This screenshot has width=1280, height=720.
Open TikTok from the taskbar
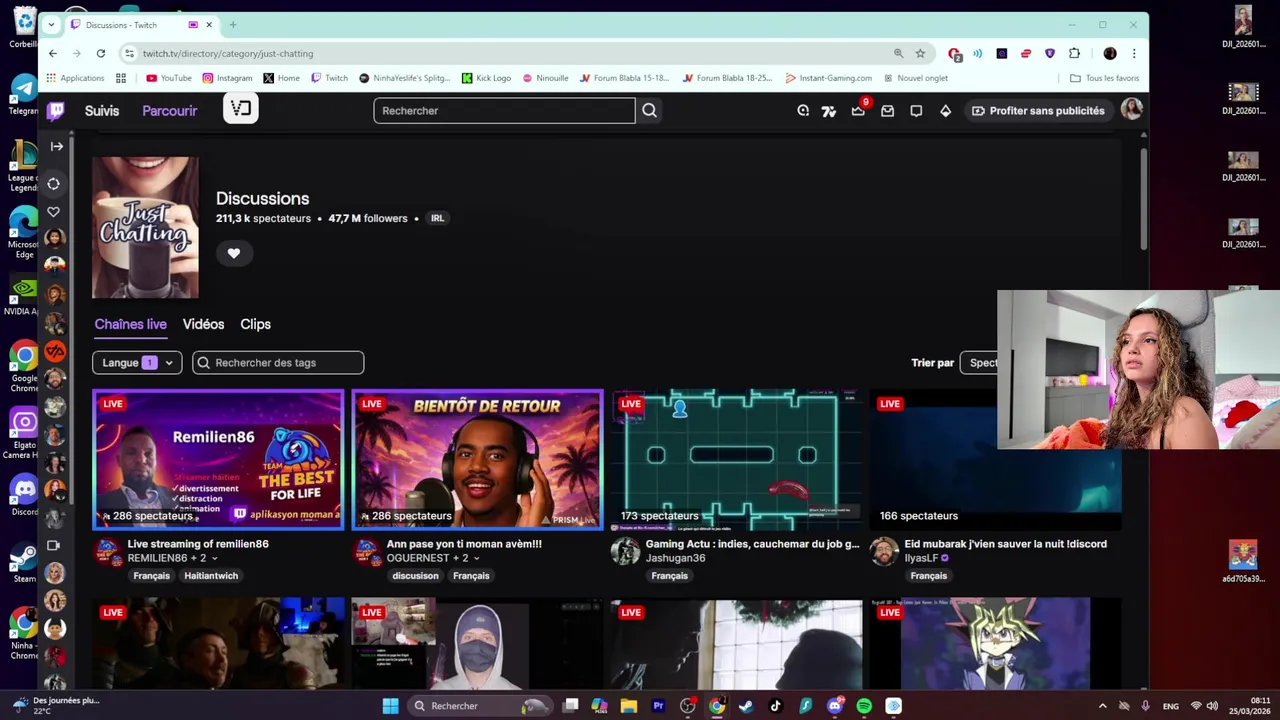point(775,706)
